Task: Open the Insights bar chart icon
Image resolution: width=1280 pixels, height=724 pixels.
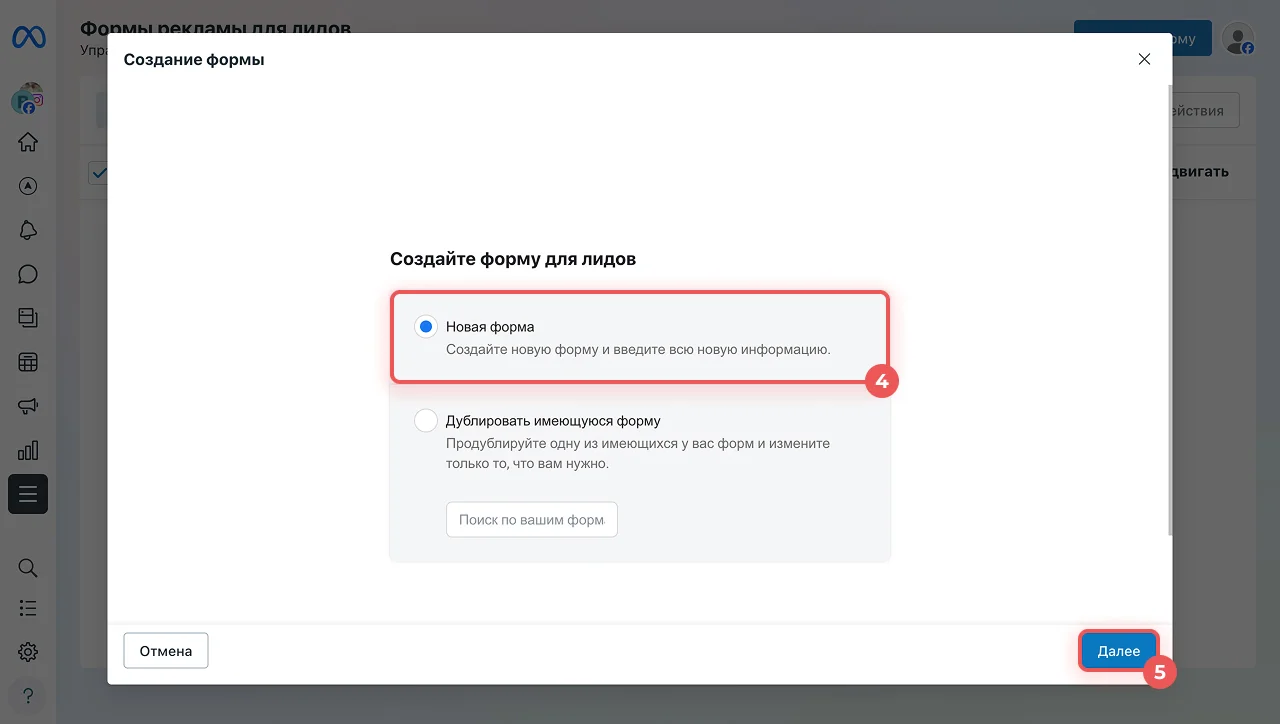Action: 28,450
